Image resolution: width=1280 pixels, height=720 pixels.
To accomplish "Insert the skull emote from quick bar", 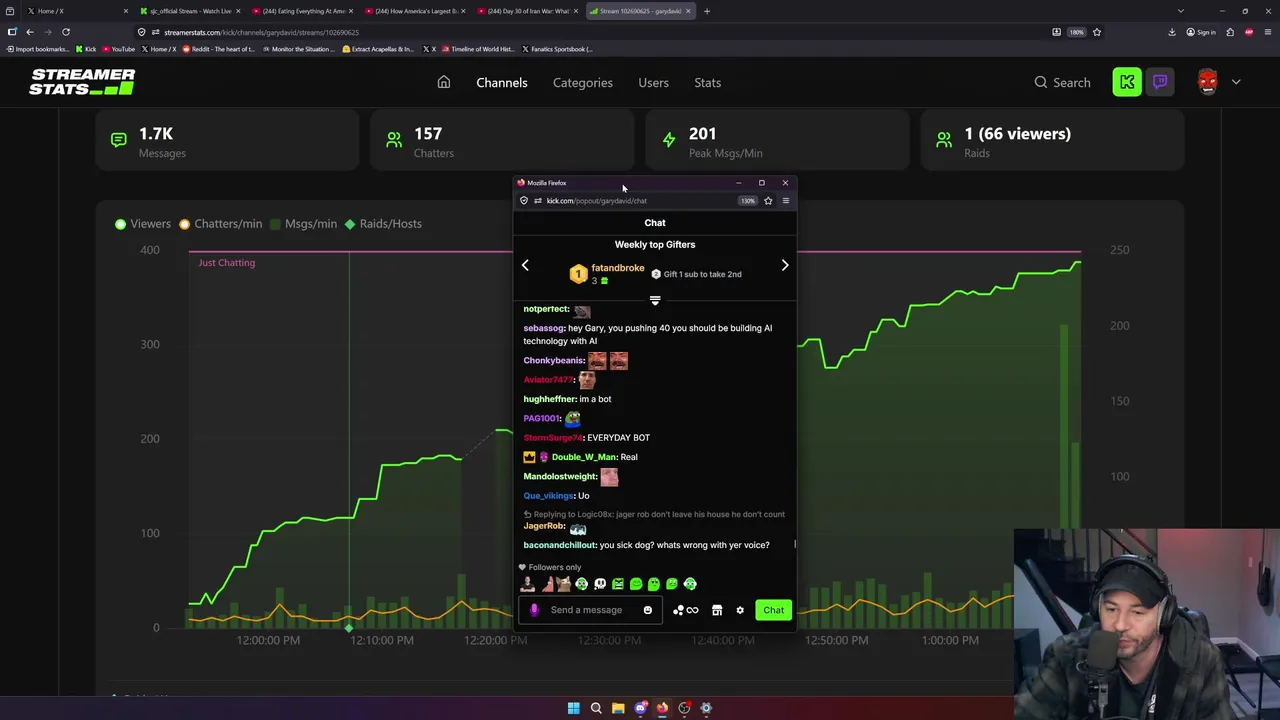I will [600, 584].
